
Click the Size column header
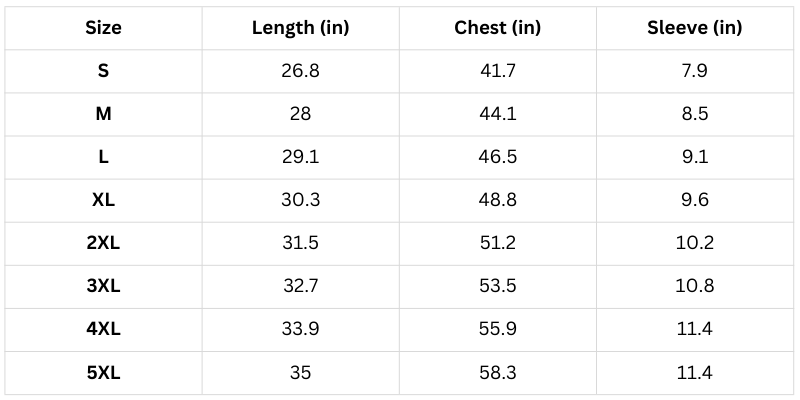(x=104, y=28)
